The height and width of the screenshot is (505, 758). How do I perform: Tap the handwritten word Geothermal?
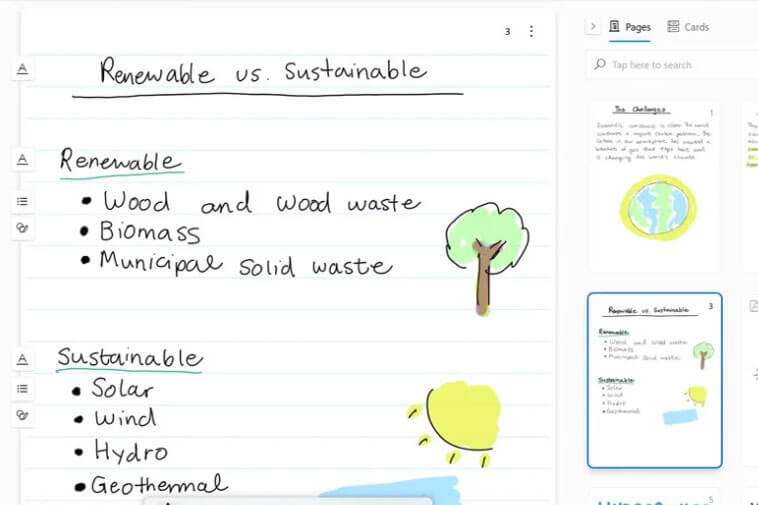point(158,486)
